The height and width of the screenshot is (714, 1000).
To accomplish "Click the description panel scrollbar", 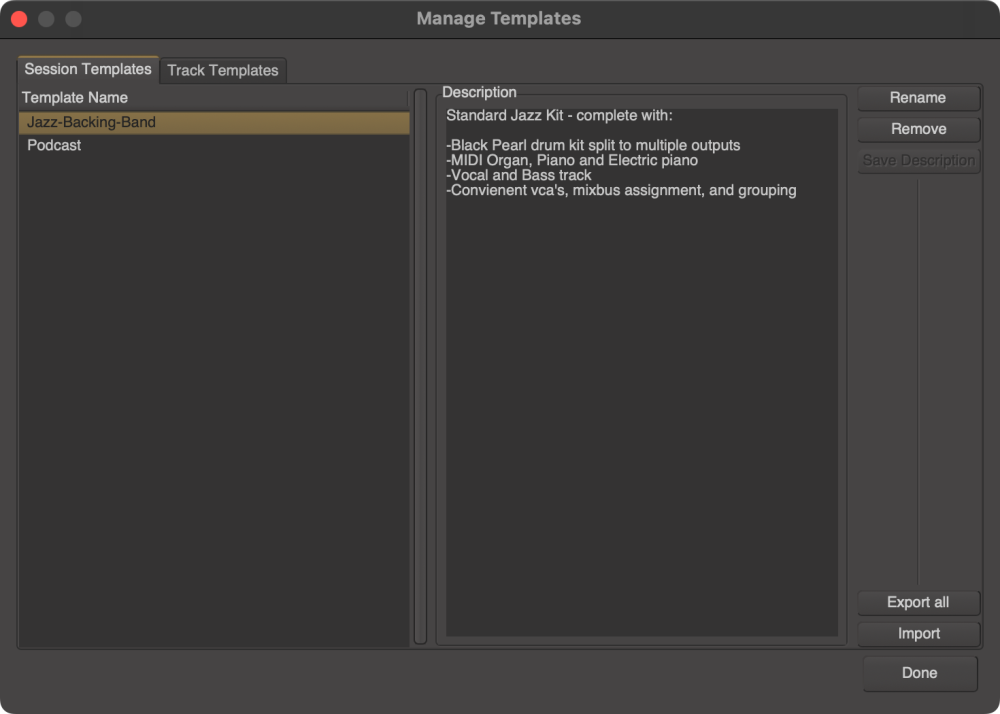I will tap(843, 370).
